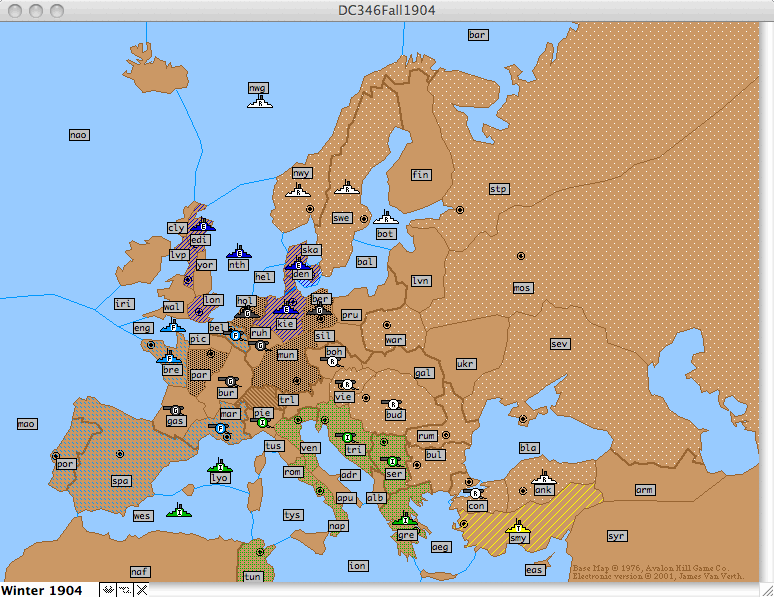Click the 'par' province label
The height and width of the screenshot is (597, 774).
[x=200, y=375]
